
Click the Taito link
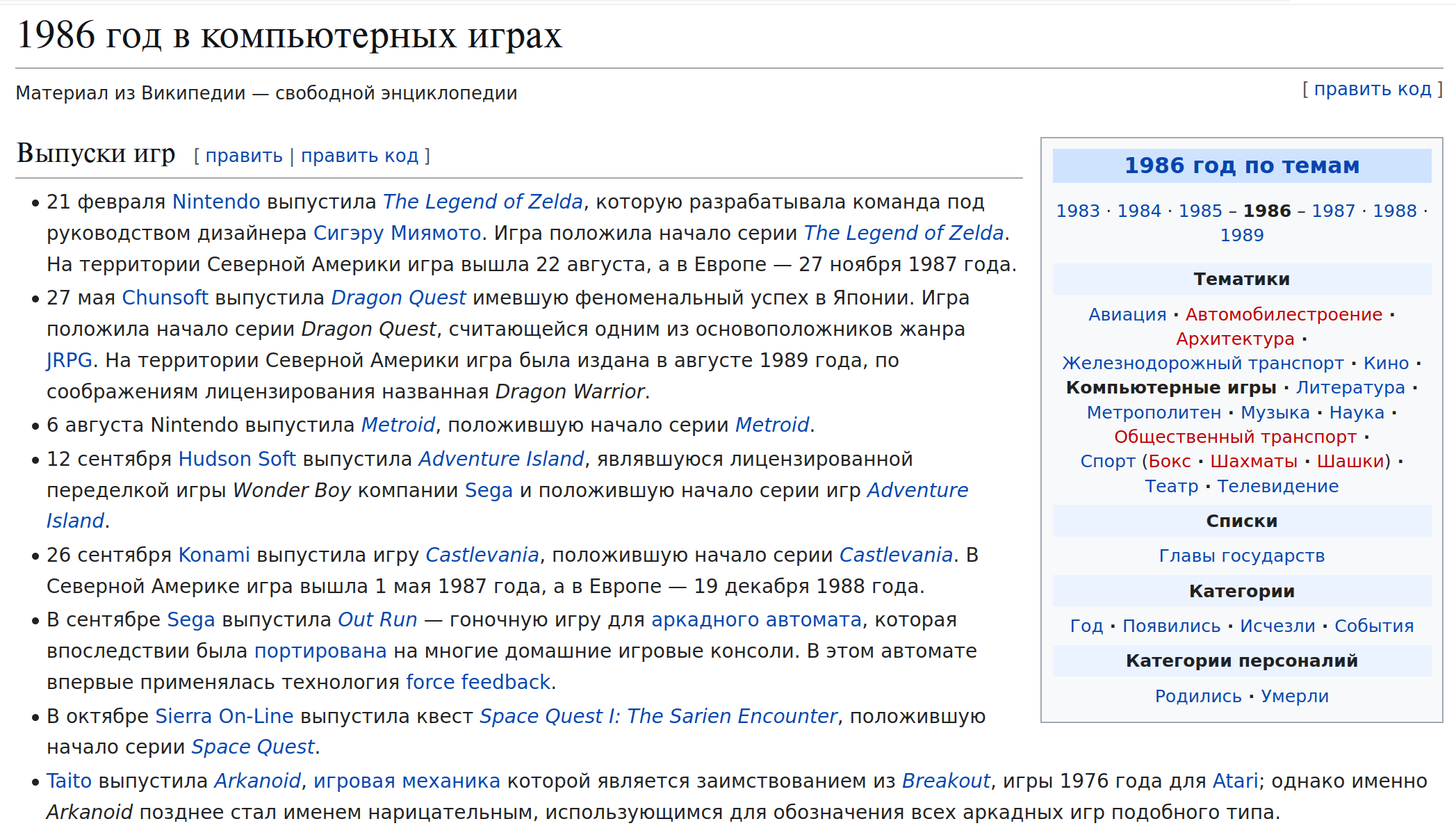(x=69, y=781)
